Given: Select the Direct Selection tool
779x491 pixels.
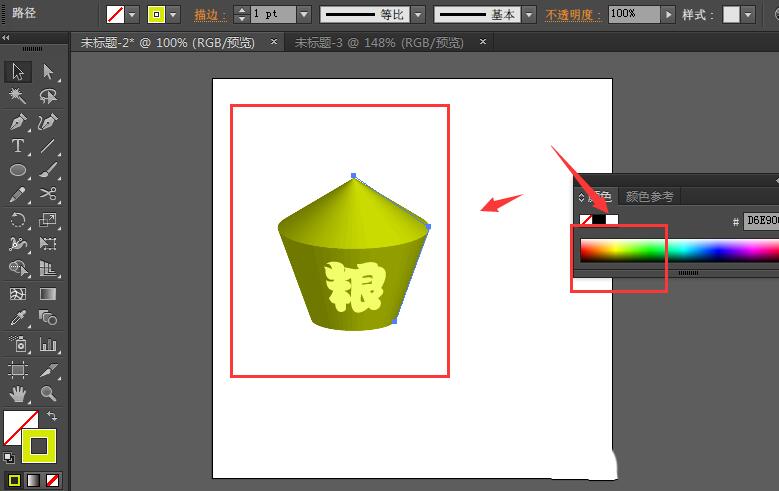Looking at the screenshot, I should click(x=48, y=72).
